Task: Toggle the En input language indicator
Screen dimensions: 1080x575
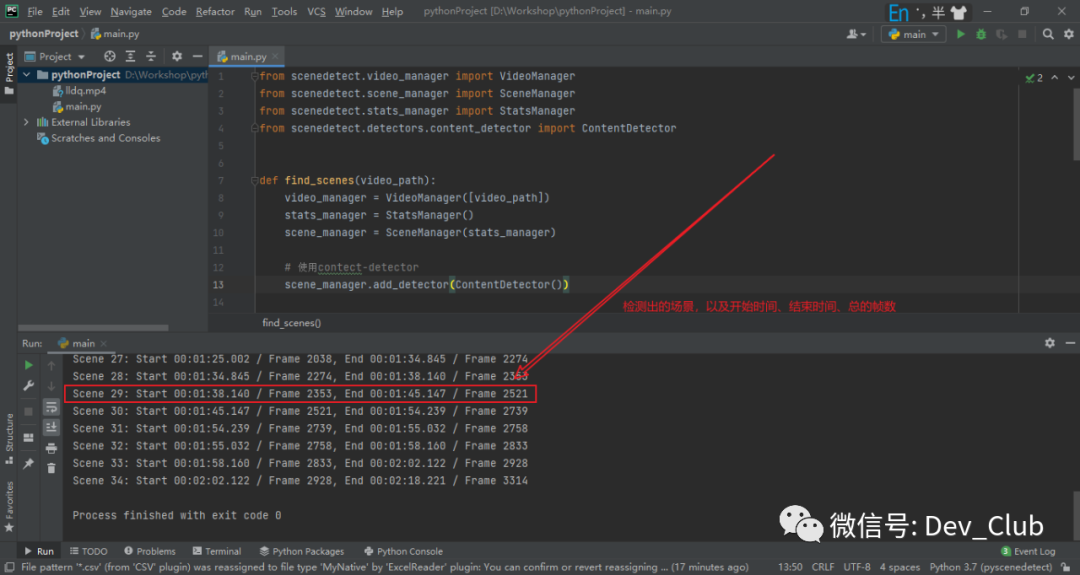Action: pos(898,12)
